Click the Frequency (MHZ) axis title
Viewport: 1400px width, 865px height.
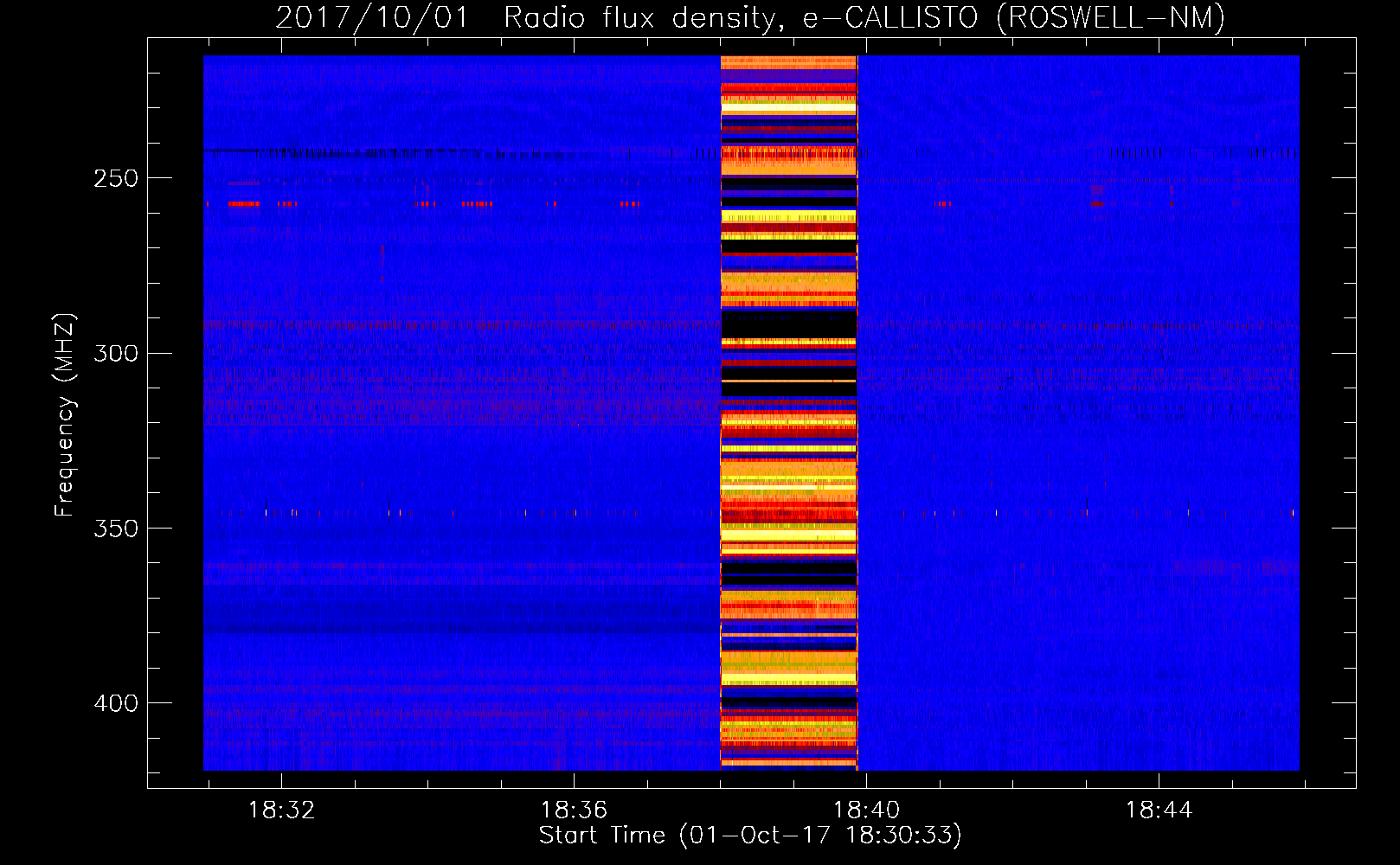point(65,414)
